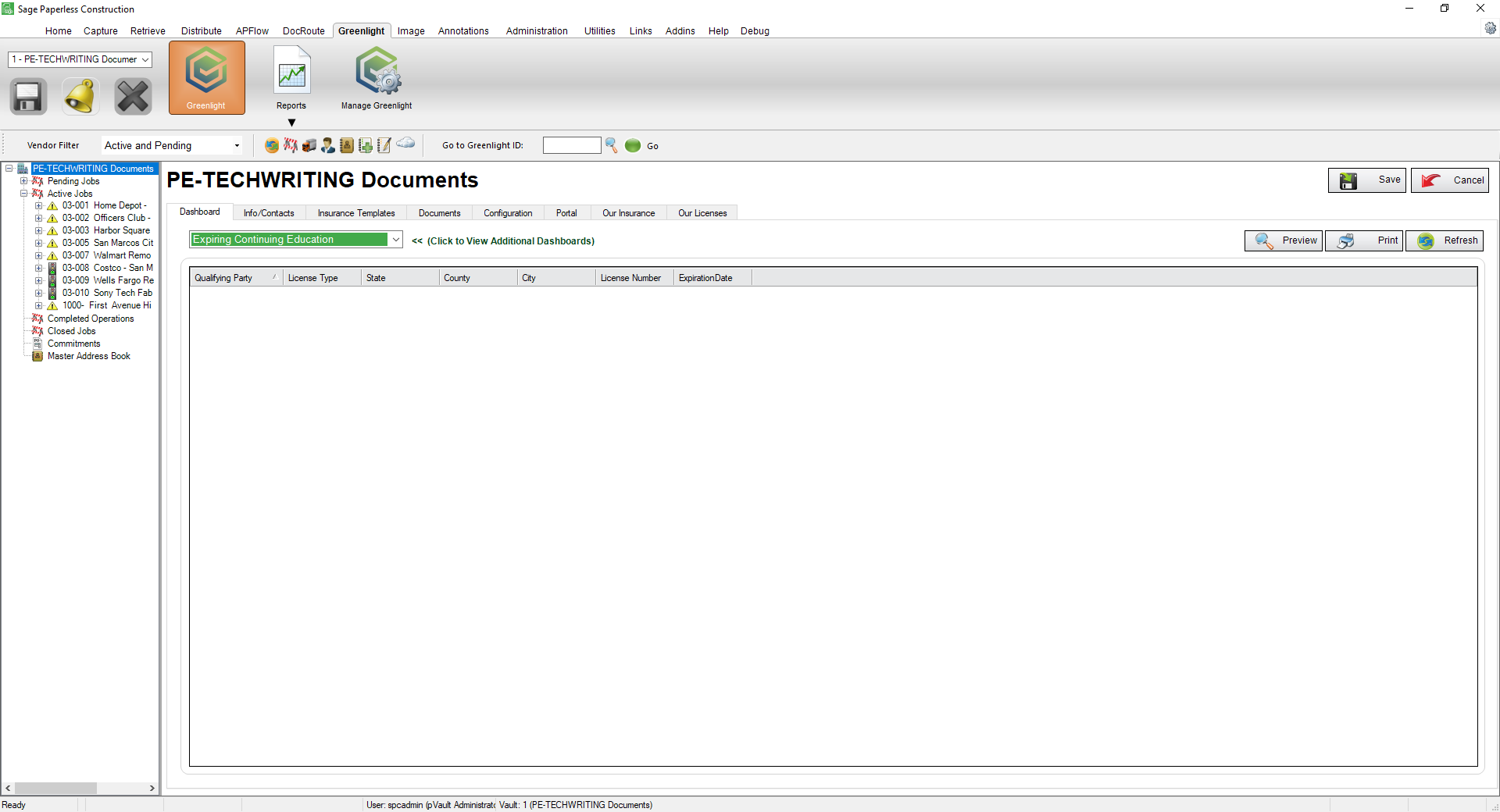The width and height of the screenshot is (1500, 812).
Task: Click the construction barrier jobs toolbar icon
Action: point(291,145)
